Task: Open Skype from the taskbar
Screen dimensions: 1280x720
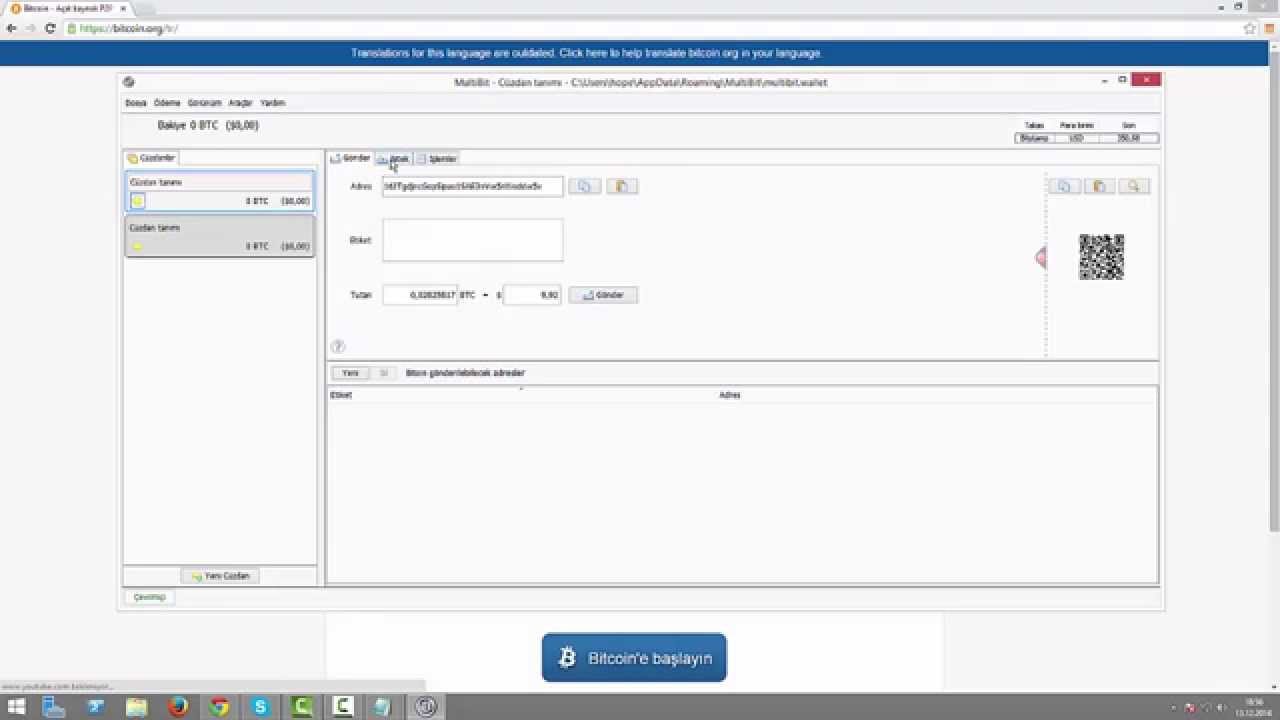Action: pyautogui.click(x=261, y=707)
